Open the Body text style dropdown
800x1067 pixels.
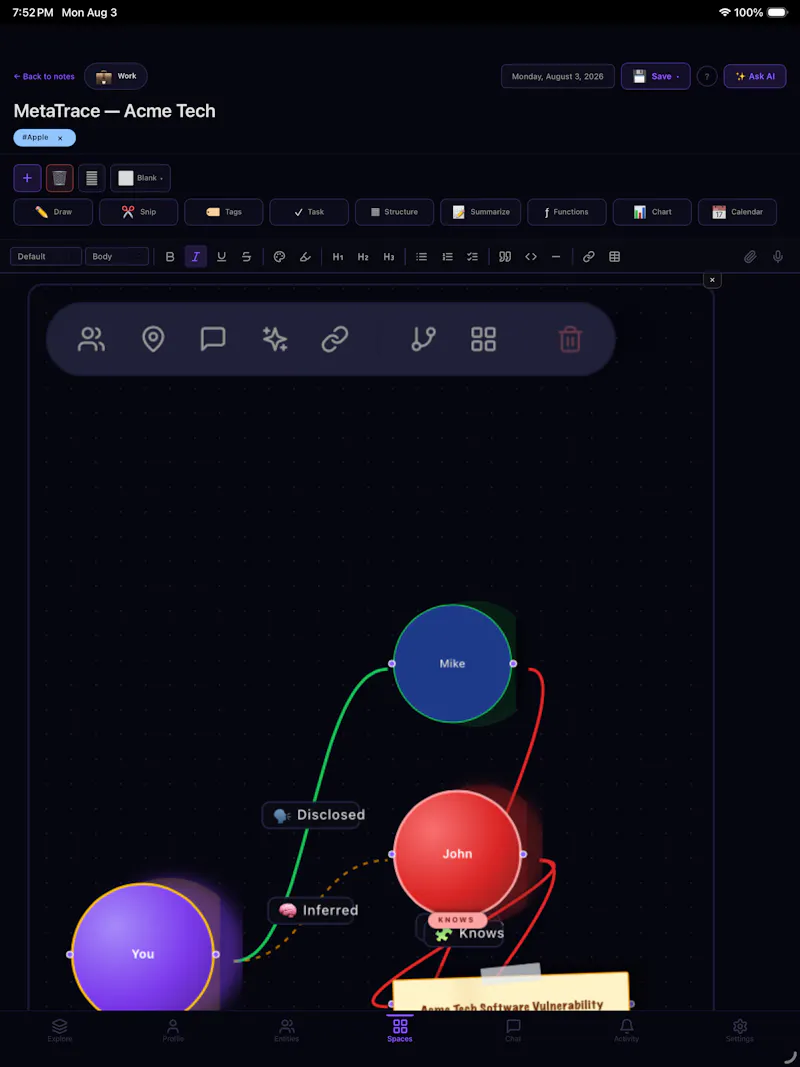pos(117,257)
